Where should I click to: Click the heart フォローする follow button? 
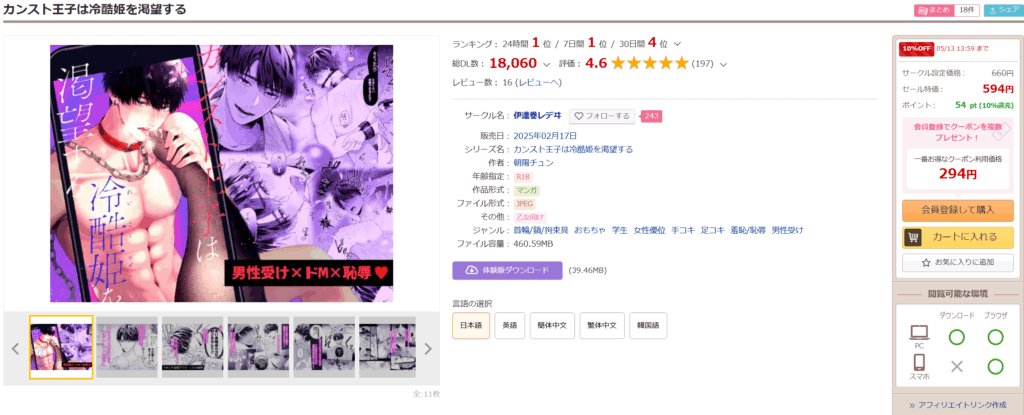tap(601, 116)
